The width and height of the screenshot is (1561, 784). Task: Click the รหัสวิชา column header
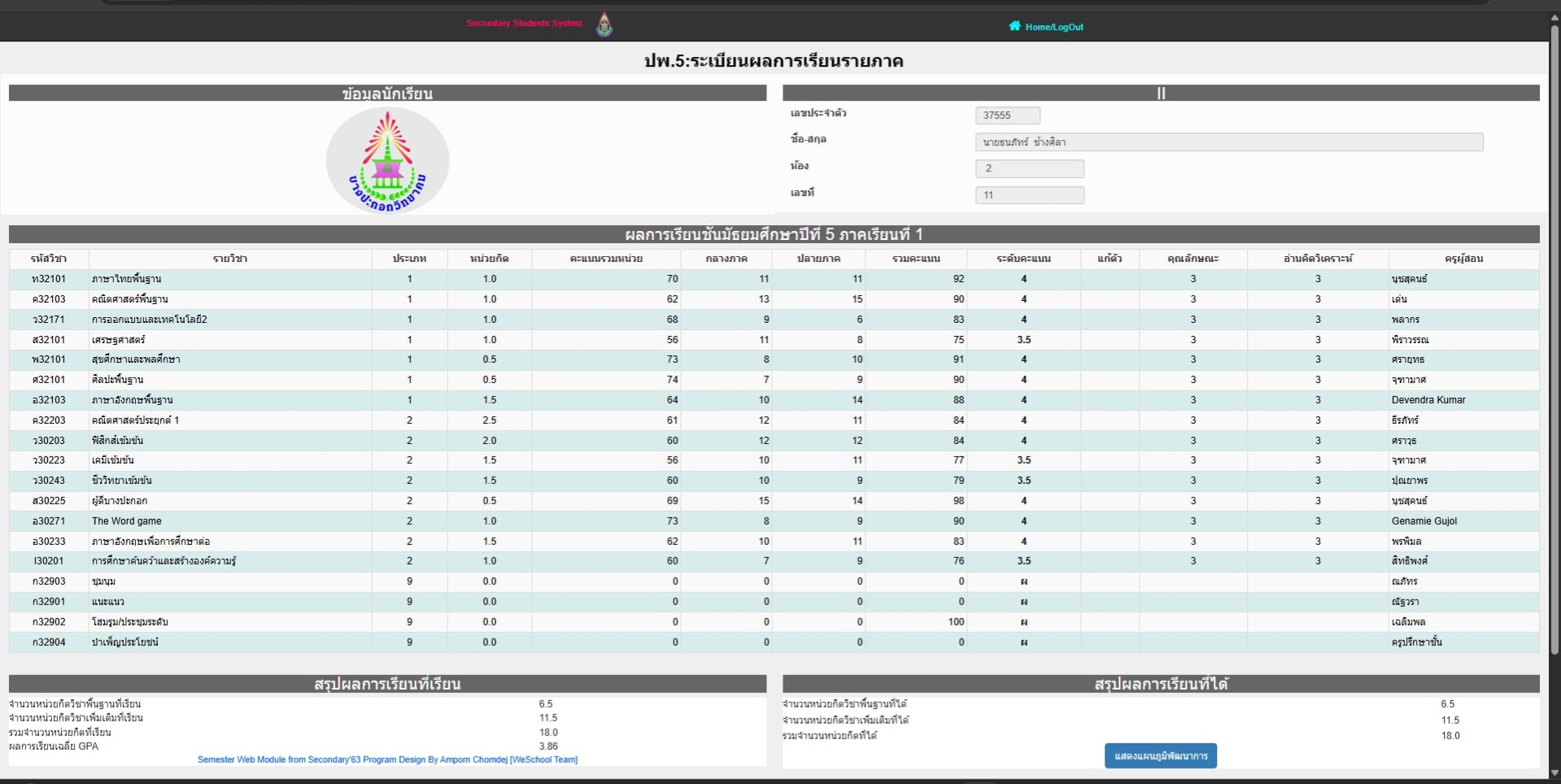tap(49, 259)
